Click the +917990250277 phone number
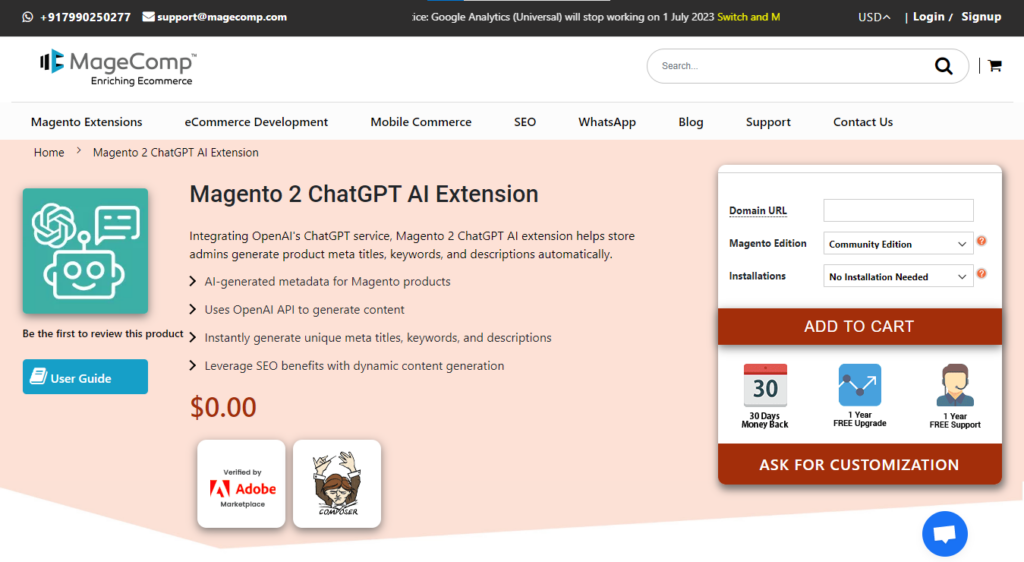Image resolution: width=1024 pixels, height=562 pixels. coord(86,17)
